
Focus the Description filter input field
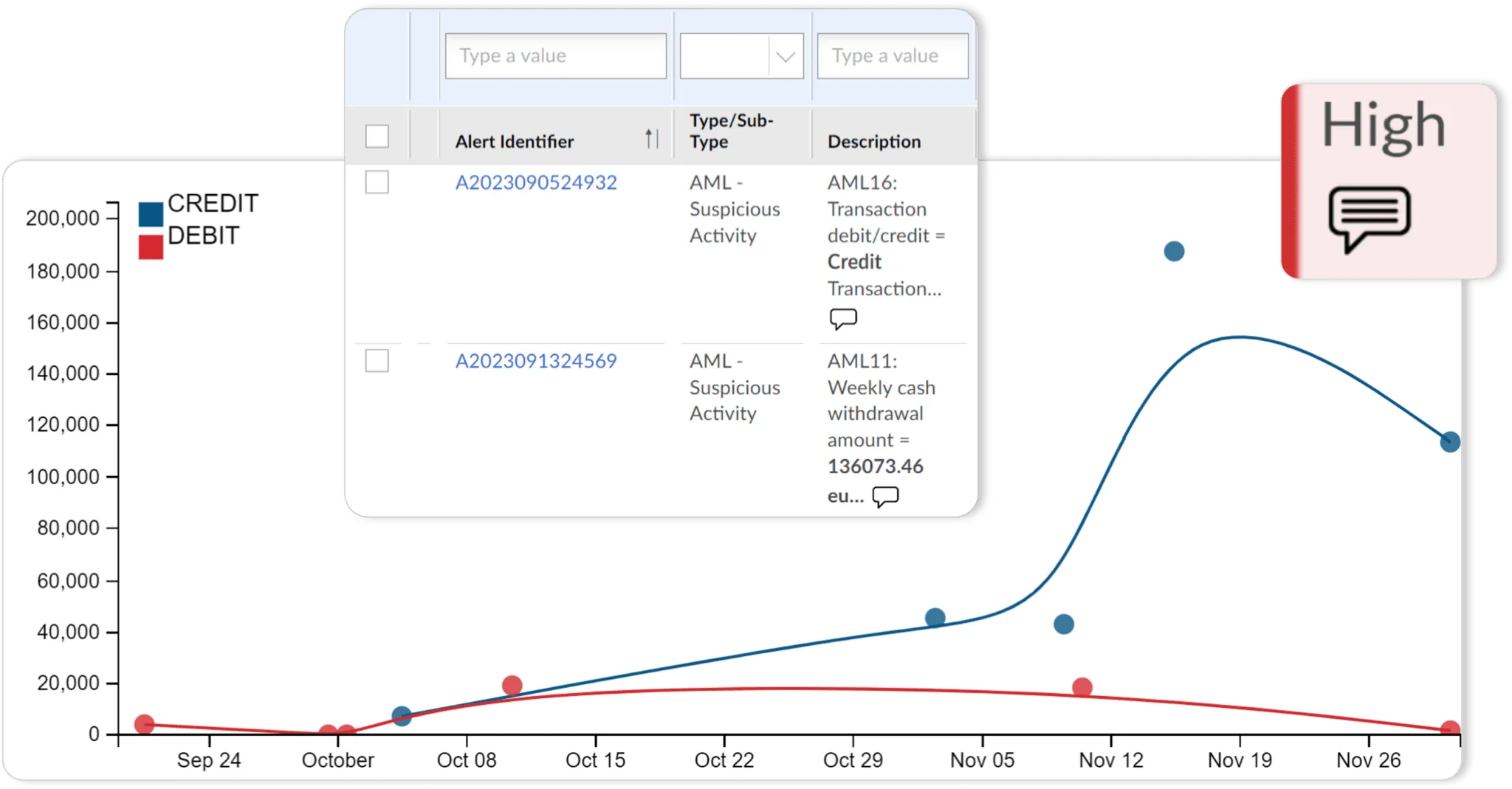tap(893, 56)
